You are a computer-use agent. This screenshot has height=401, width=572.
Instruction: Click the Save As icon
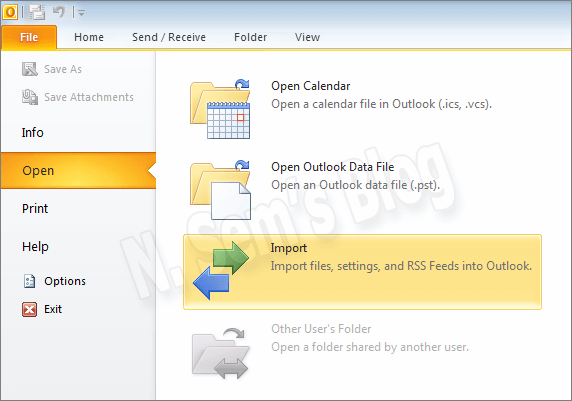coord(30,69)
